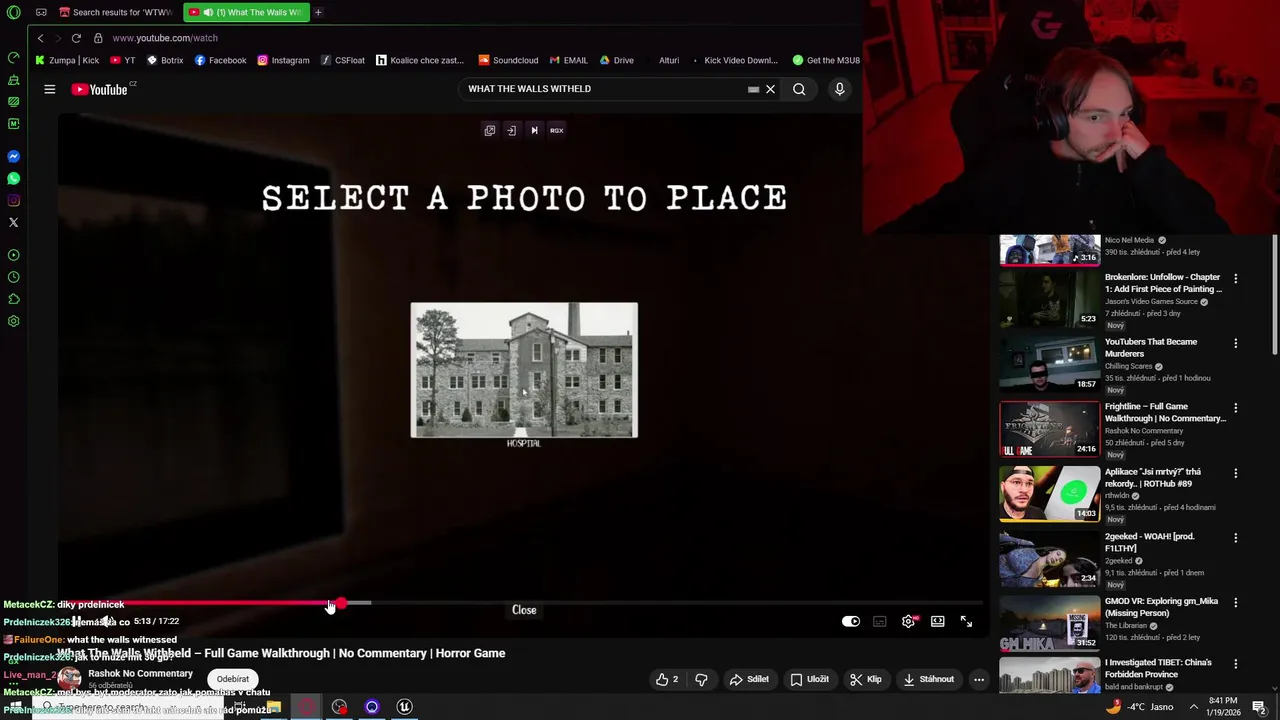Open the Drive bookmark
This screenshot has height=720, width=1280.
click(616, 60)
